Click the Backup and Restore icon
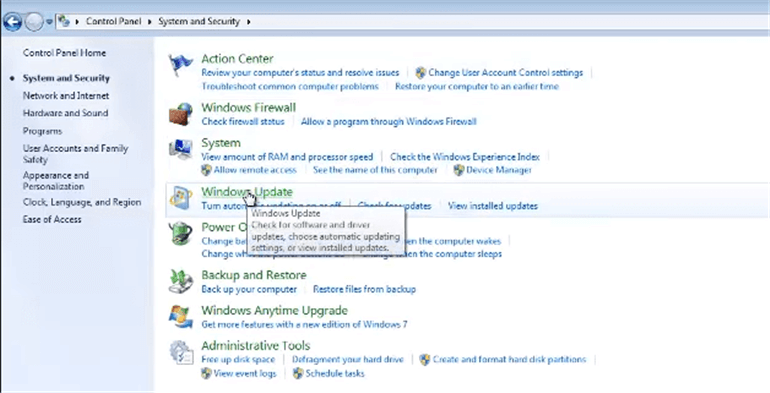Viewport: 770px width, 393px height. tap(180, 281)
